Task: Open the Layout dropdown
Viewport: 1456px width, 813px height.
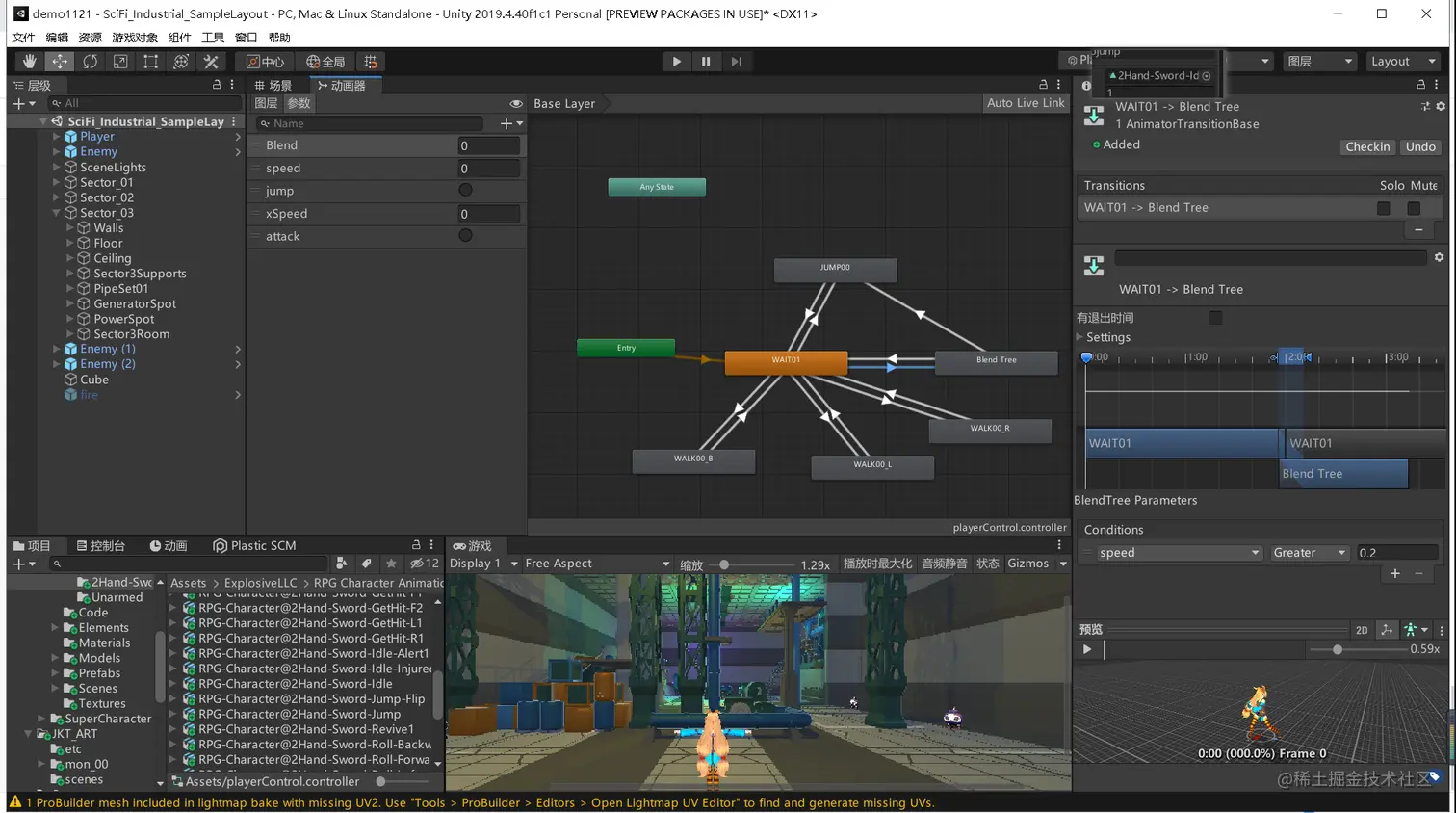Action: click(x=1403, y=62)
